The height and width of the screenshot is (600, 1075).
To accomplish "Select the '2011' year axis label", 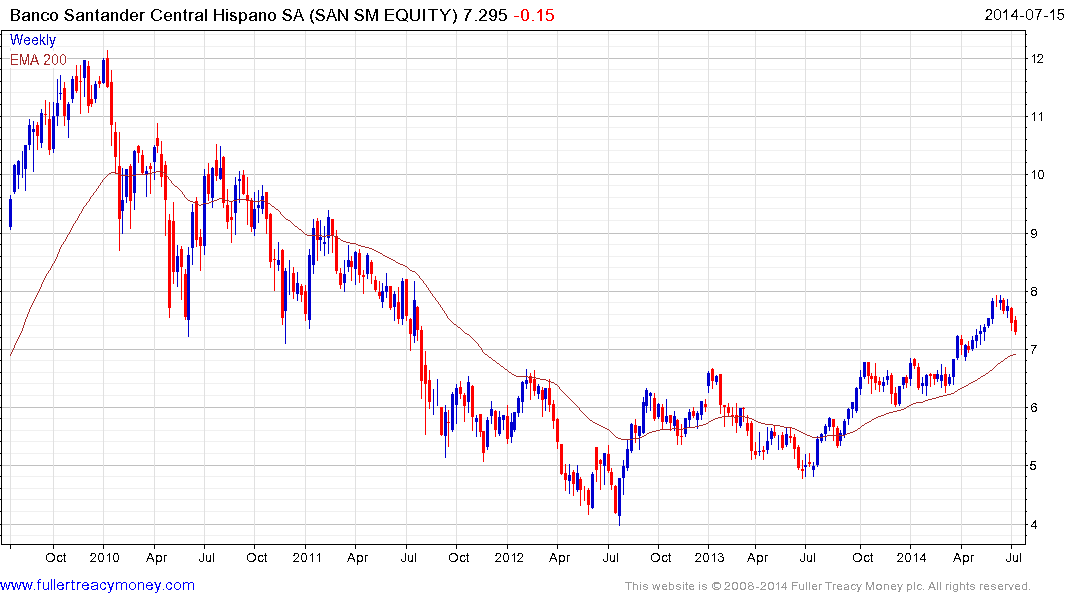I will pos(307,557).
